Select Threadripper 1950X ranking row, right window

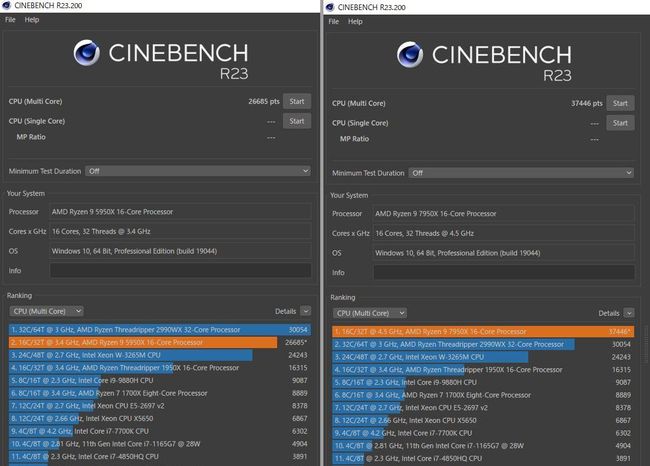click(483, 369)
